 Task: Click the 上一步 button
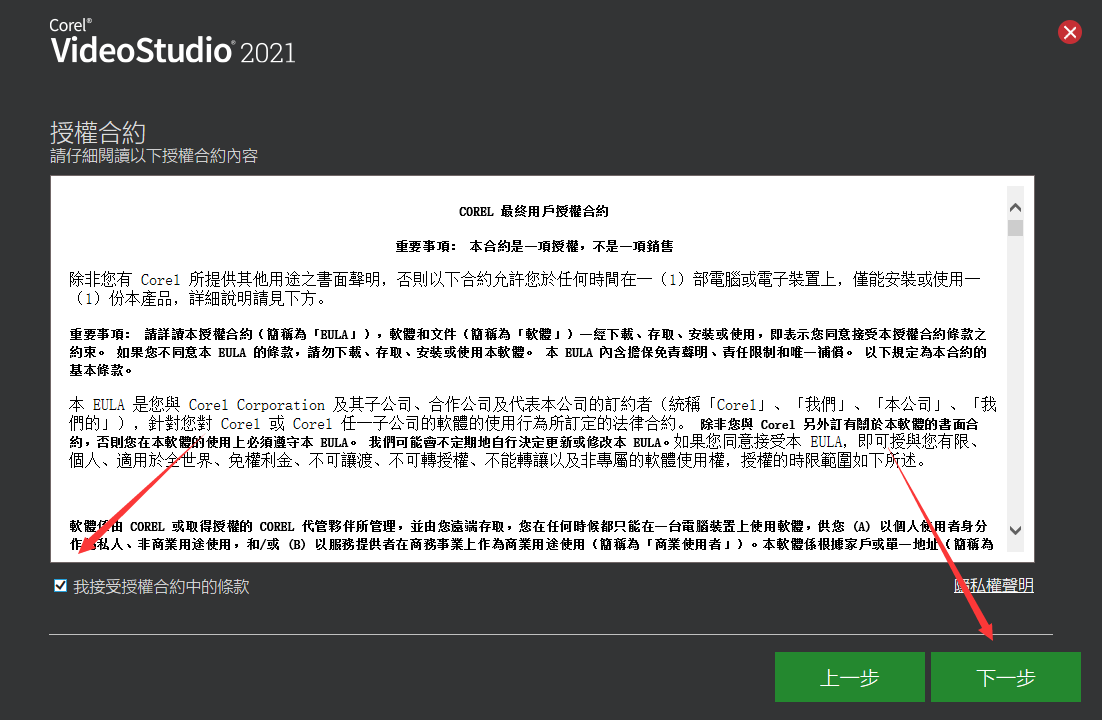(850, 677)
